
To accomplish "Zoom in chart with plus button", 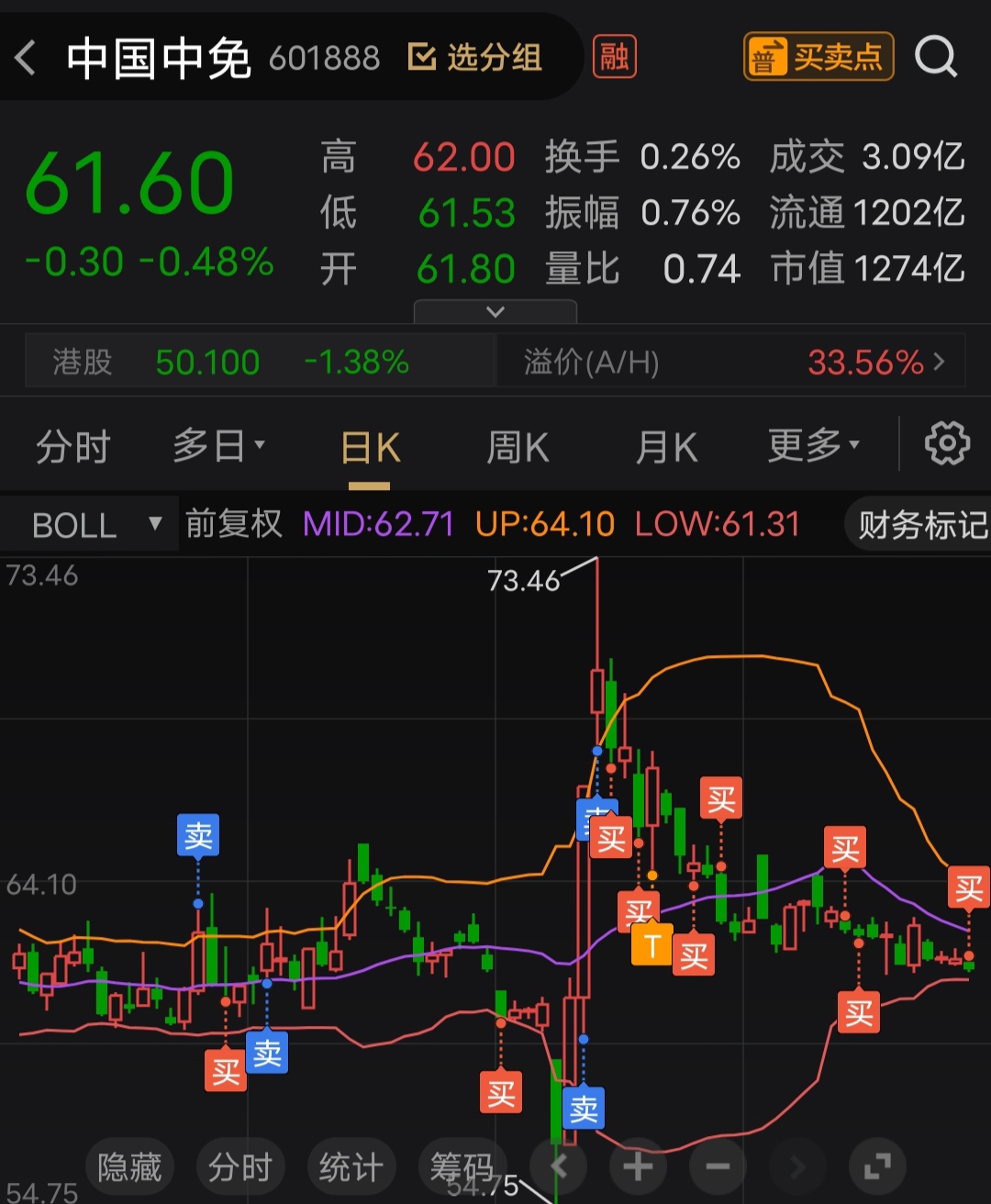I will point(638,1167).
